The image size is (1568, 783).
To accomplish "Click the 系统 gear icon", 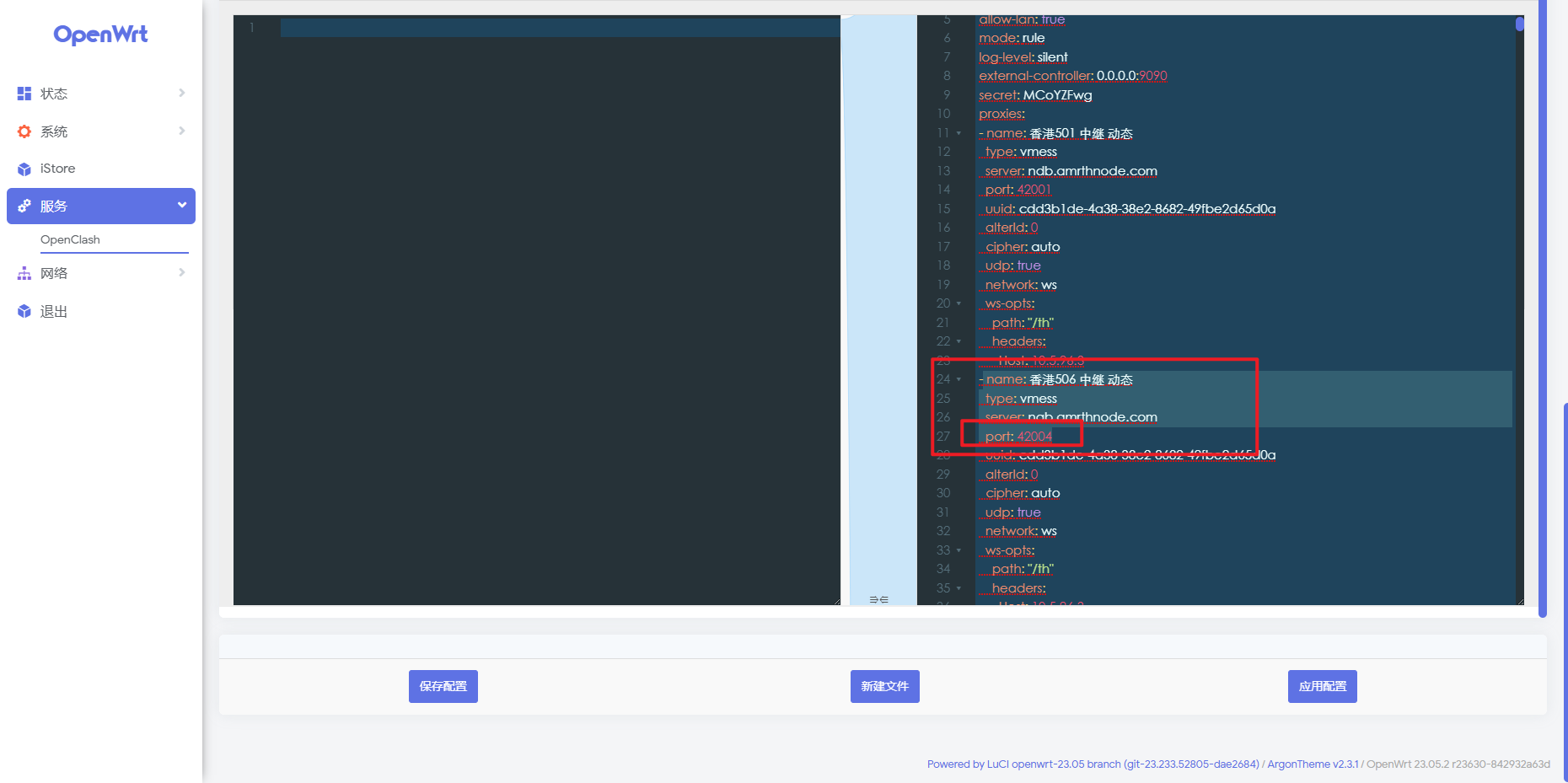I will (x=24, y=131).
